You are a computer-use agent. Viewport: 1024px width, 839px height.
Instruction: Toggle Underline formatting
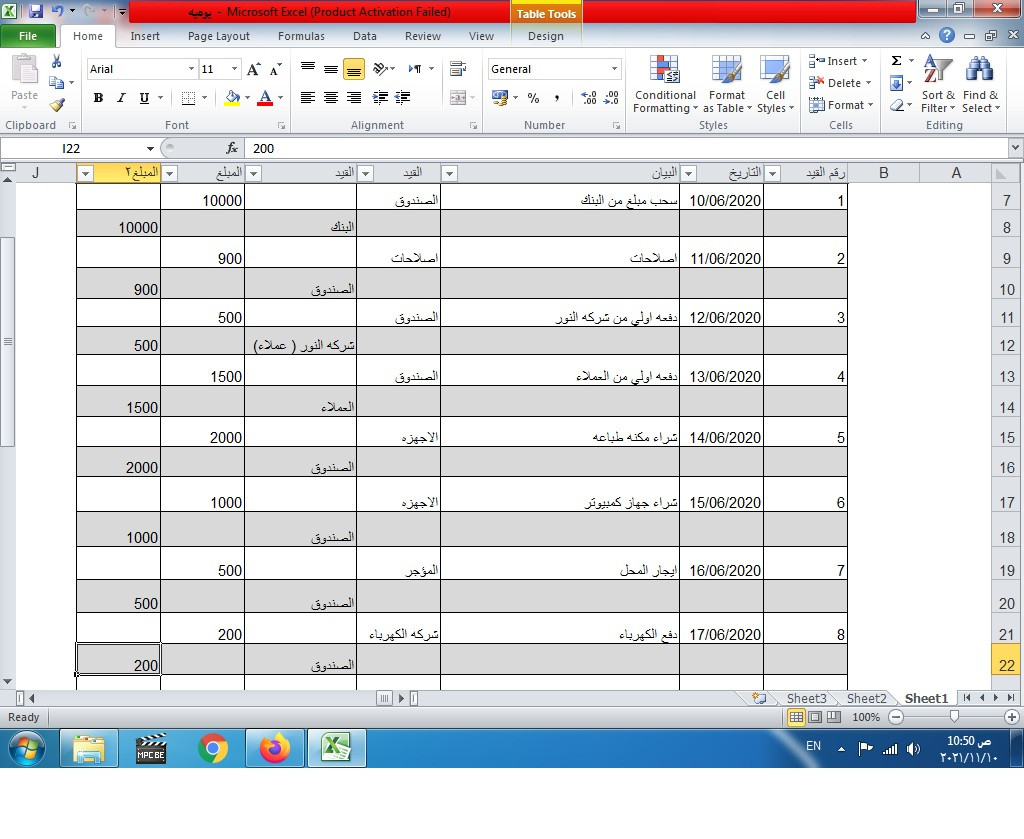tap(144, 98)
